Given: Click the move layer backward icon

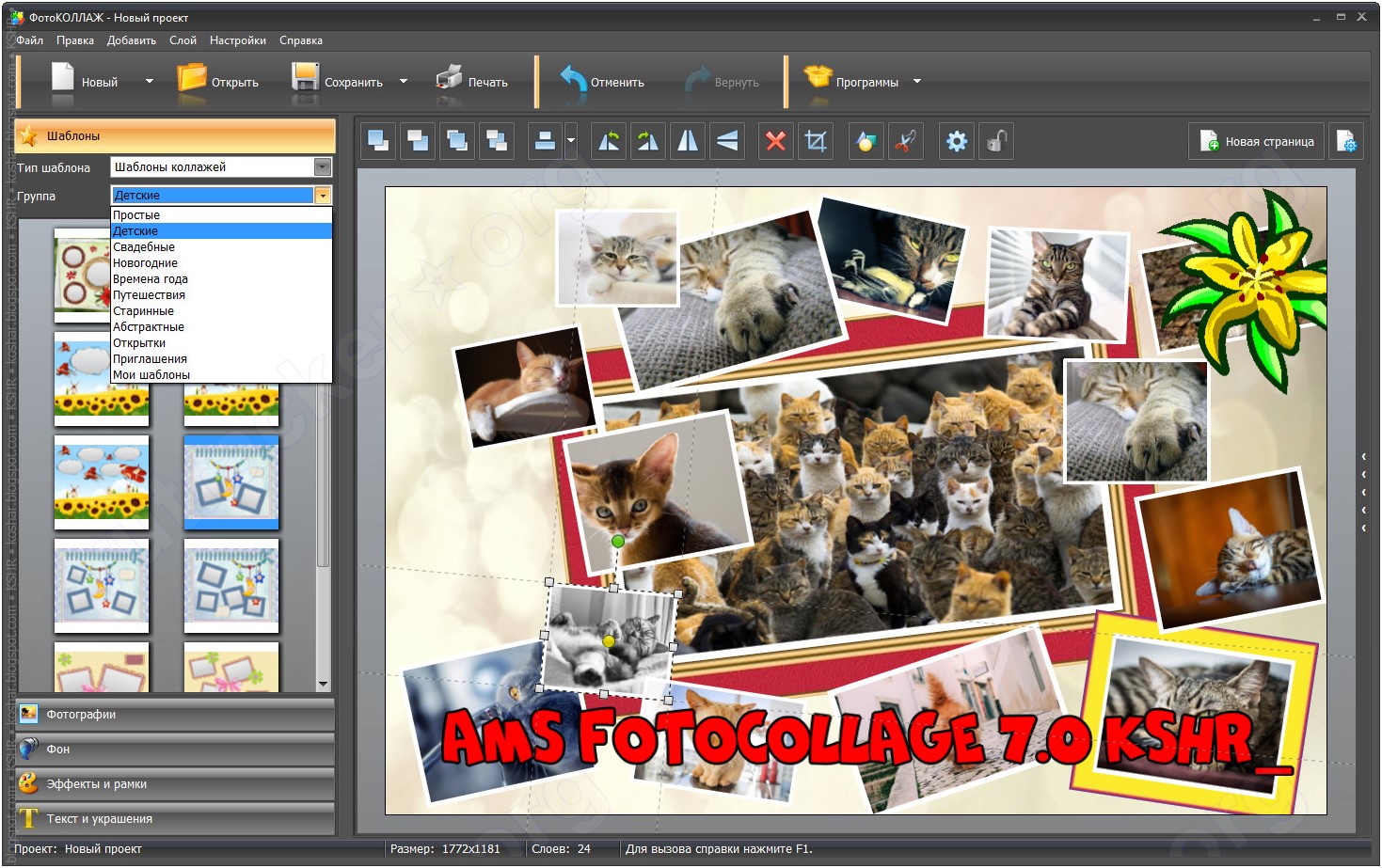Looking at the screenshot, I should click(497, 141).
